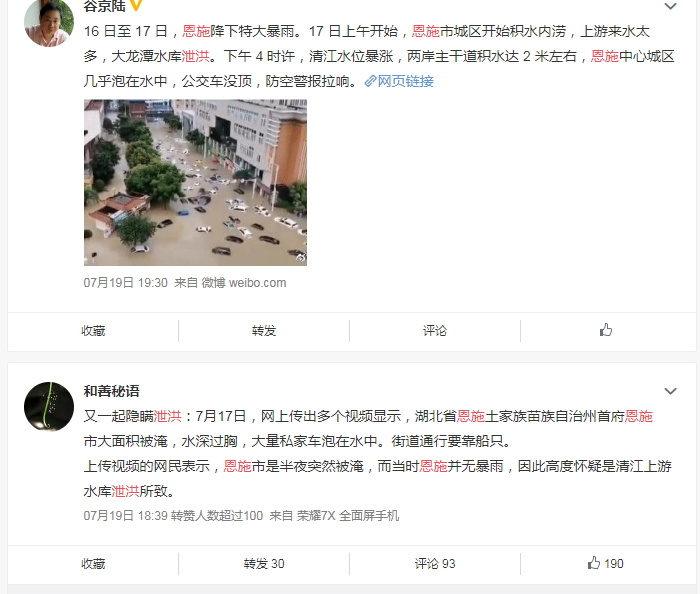Open timestamp 07月19日 19:30 link

pos(125,282)
